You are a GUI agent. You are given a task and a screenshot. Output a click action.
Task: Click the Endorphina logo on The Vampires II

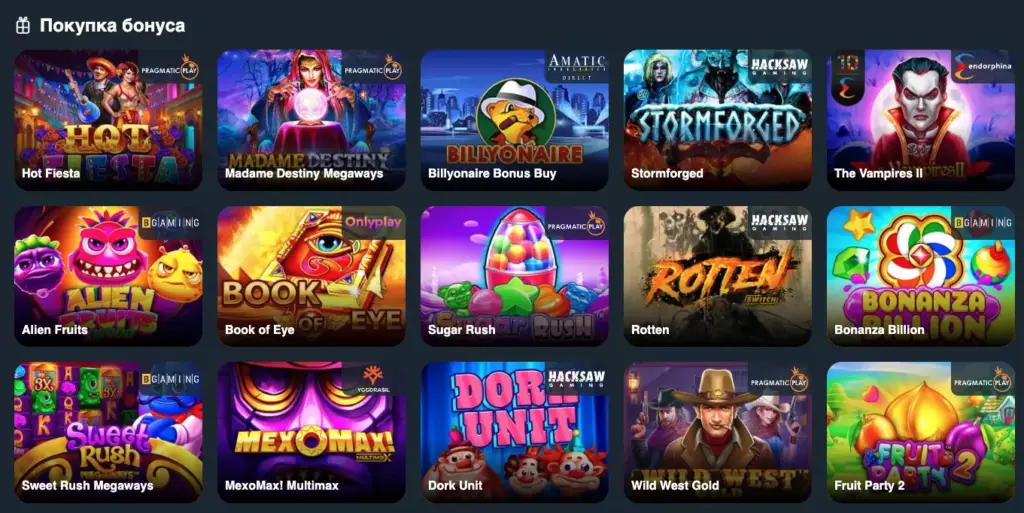click(x=982, y=67)
